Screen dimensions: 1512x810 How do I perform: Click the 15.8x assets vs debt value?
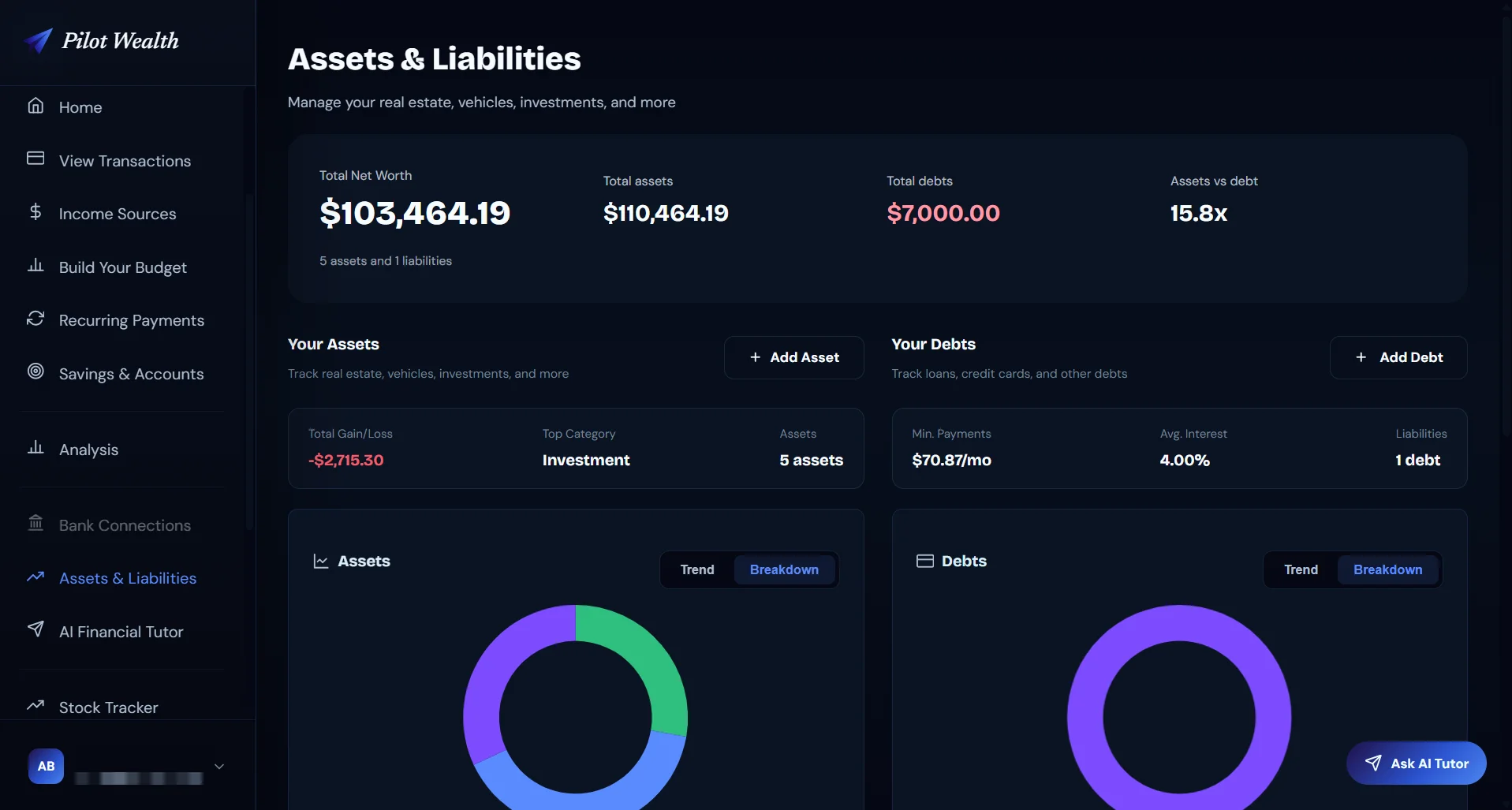click(x=1199, y=213)
